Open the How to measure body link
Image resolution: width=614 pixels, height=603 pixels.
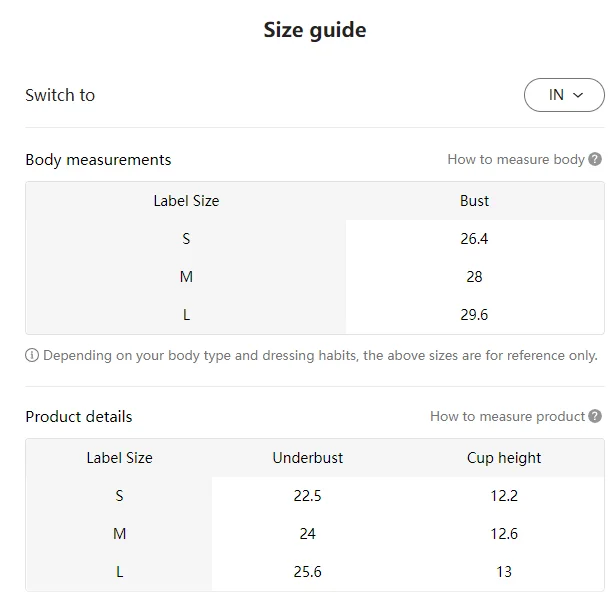click(x=515, y=159)
